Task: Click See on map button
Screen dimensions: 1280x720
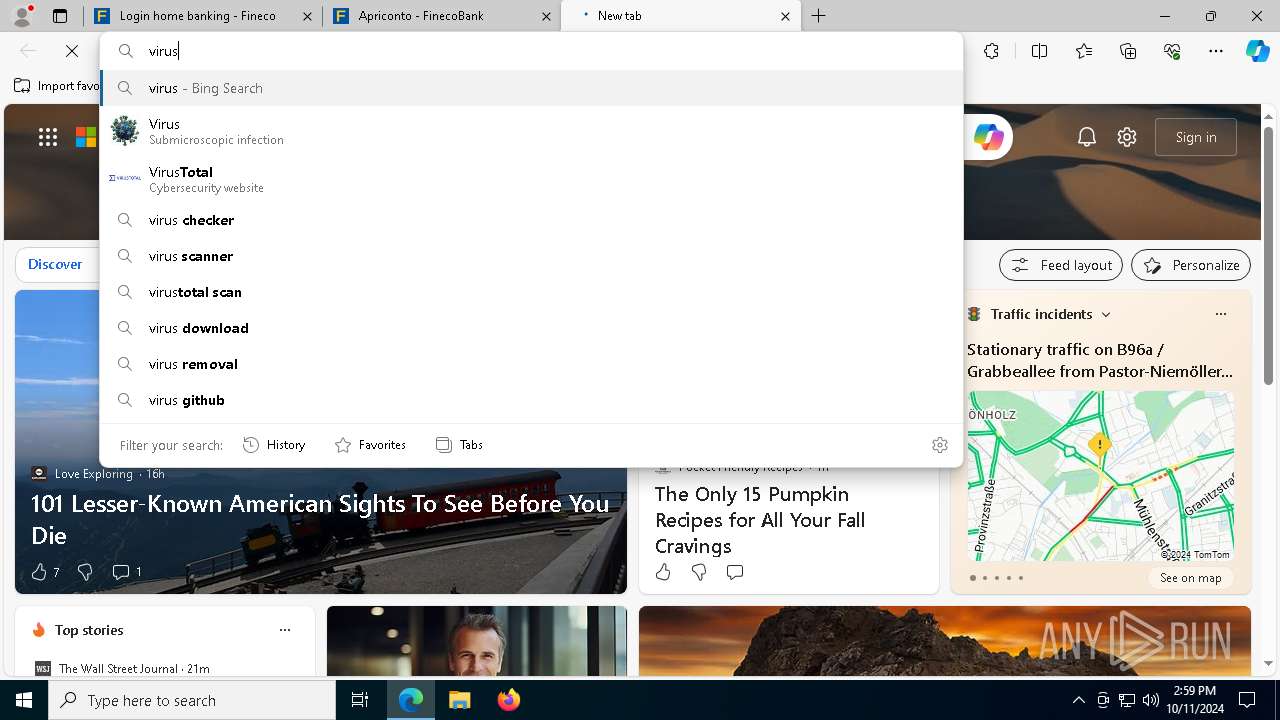Action: [1190, 578]
